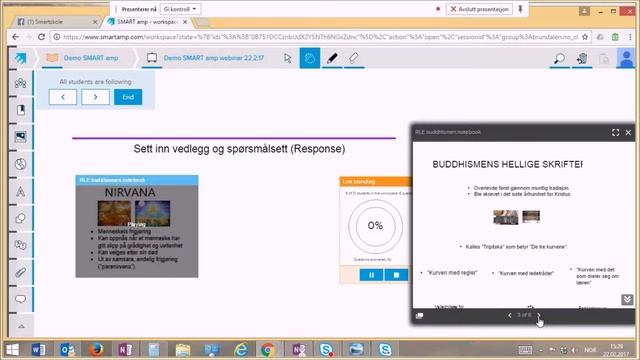Close the SMART amp workspace tab
Image resolution: width=640 pixels, height=360 pixels.
185,22
